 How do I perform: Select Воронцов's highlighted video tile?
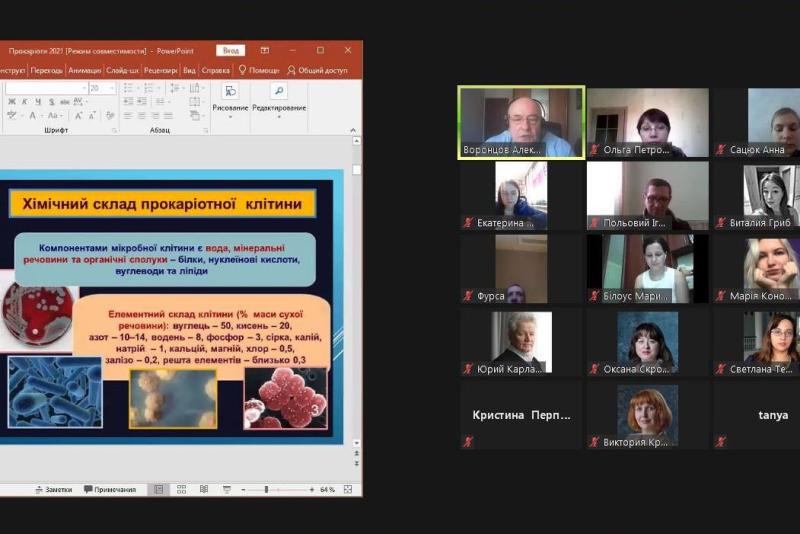pyautogui.click(x=521, y=122)
